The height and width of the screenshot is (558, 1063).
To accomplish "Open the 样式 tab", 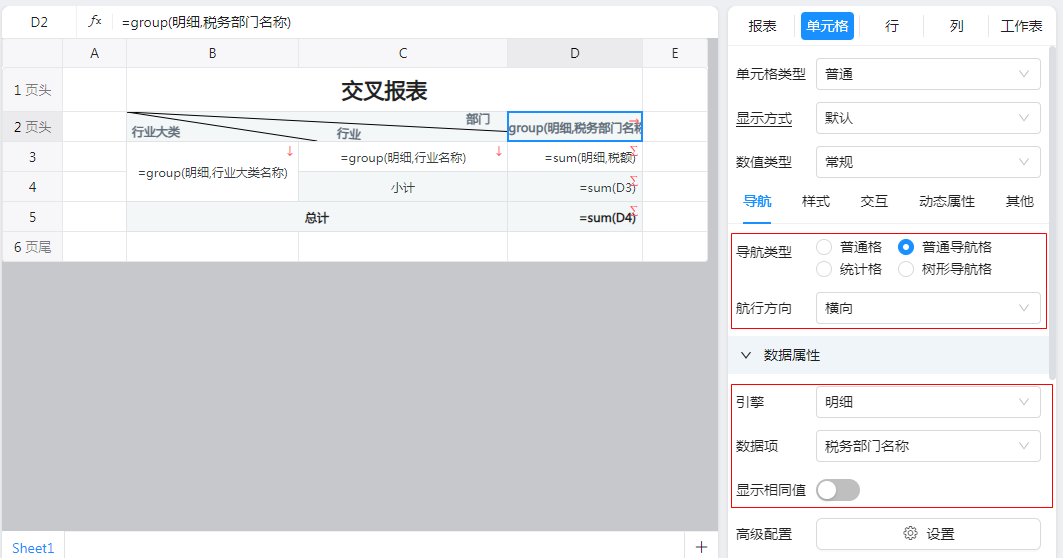I will [816, 201].
